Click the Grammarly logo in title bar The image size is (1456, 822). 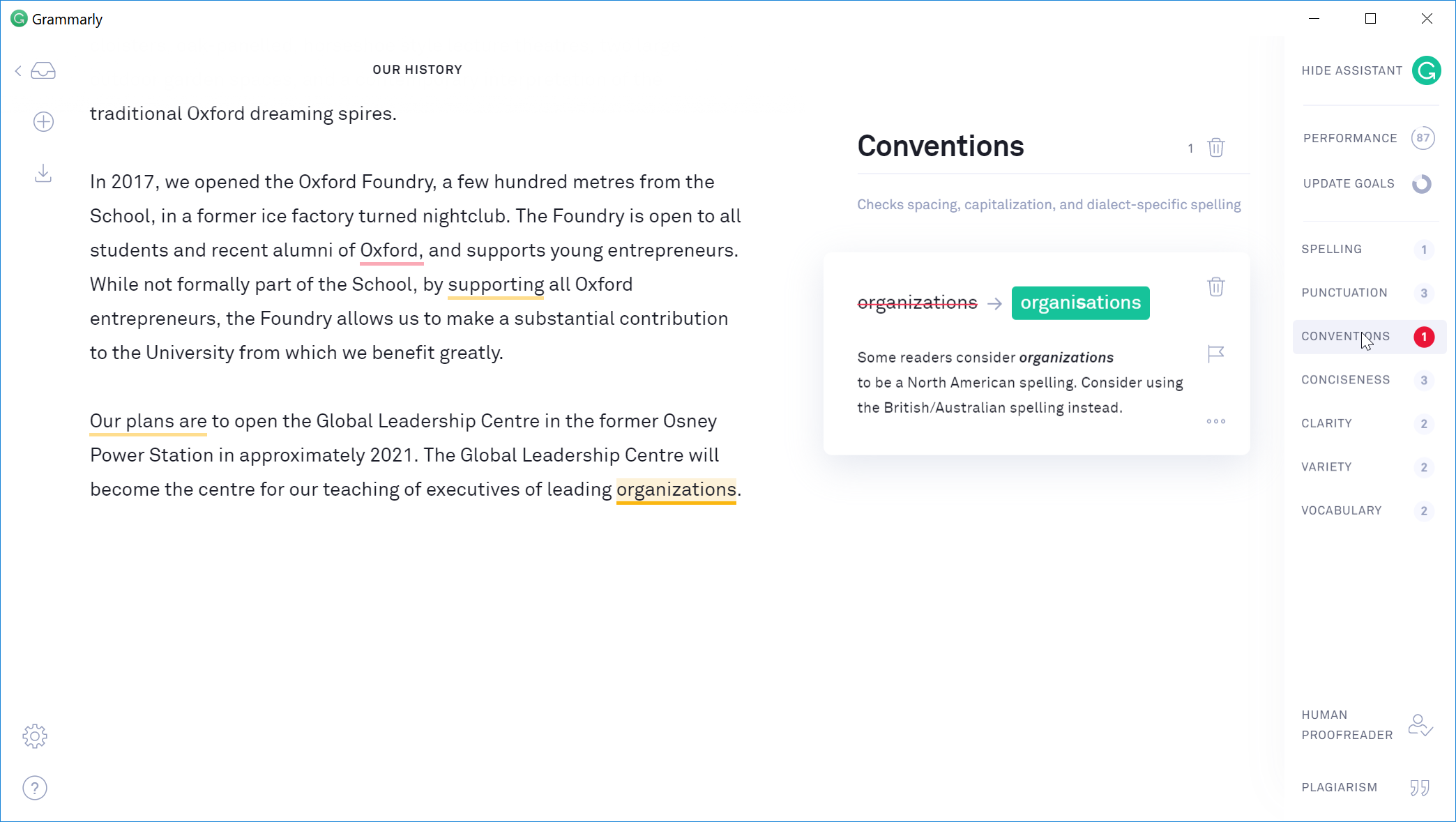(x=19, y=19)
